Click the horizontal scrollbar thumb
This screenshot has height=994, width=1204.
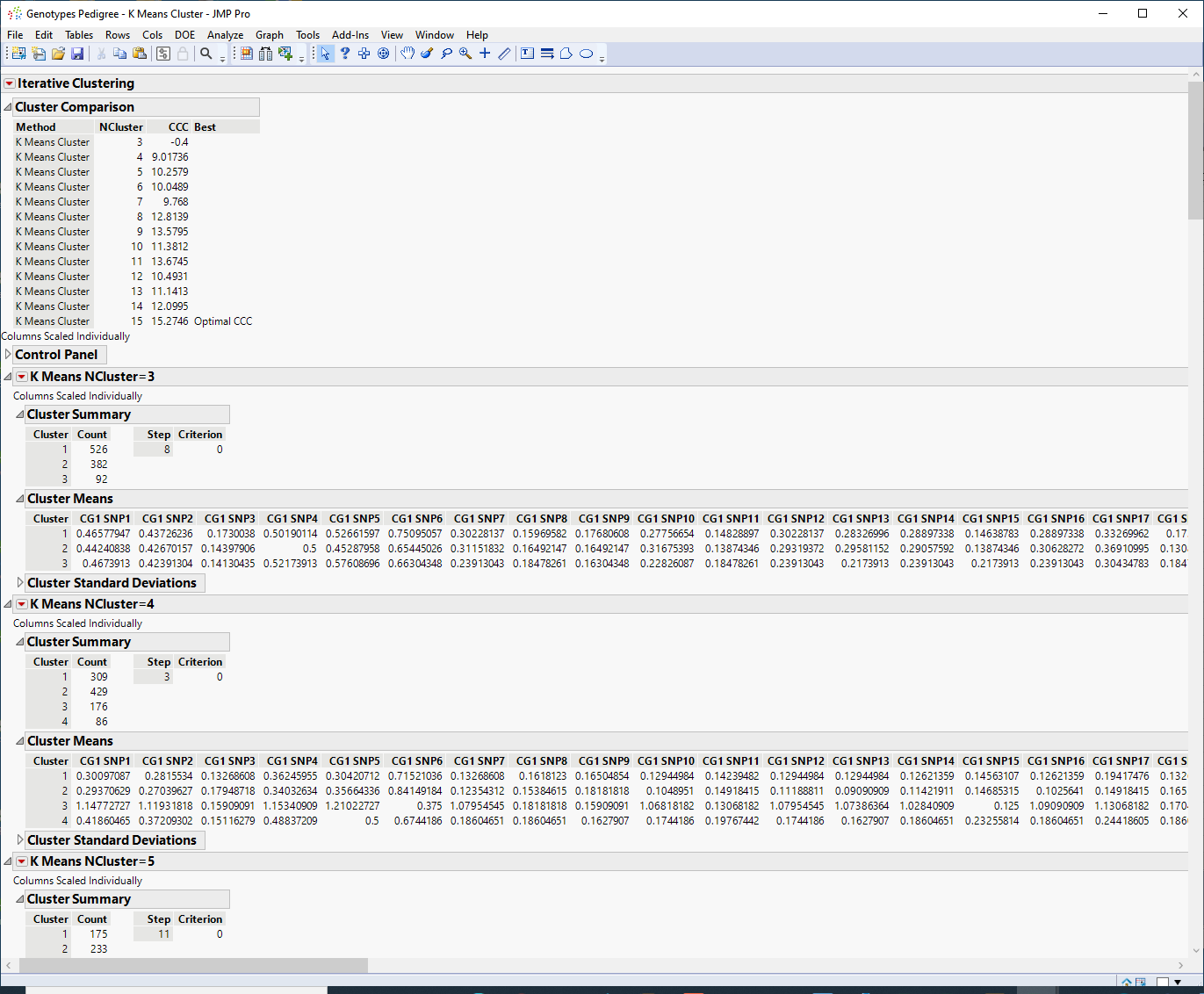[193, 966]
